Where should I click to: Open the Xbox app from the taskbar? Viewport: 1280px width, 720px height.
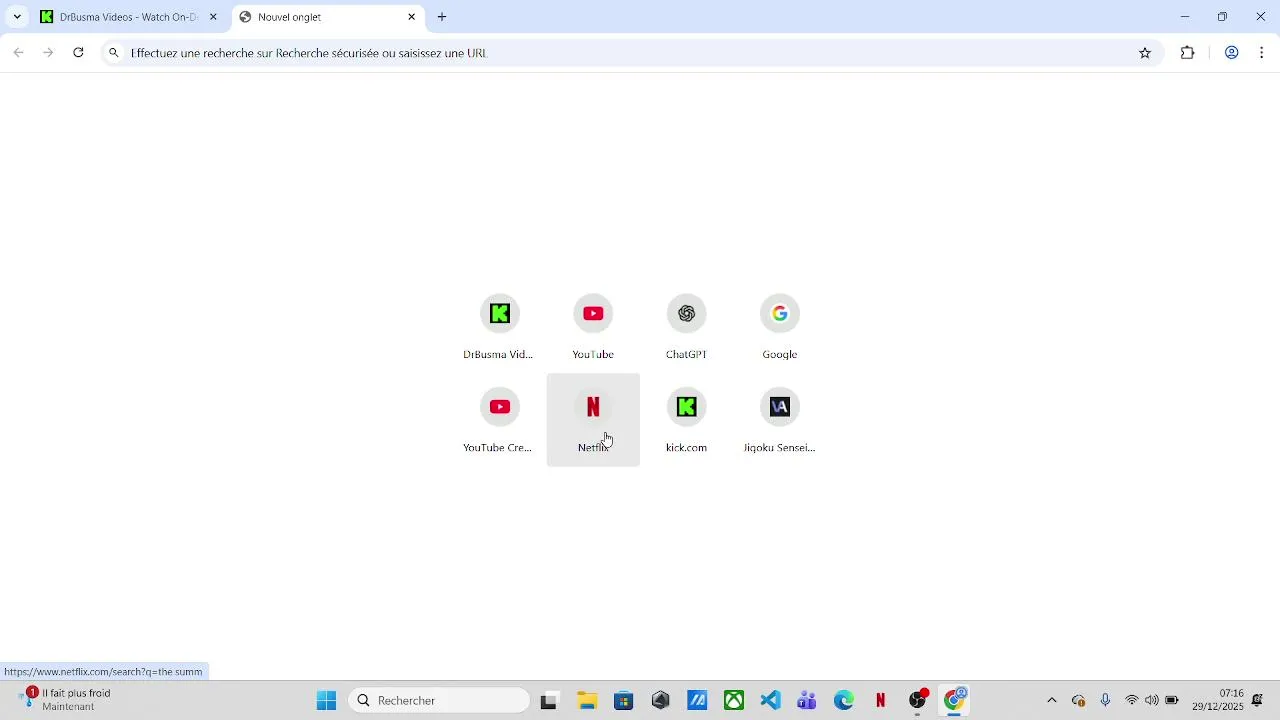(x=734, y=701)
